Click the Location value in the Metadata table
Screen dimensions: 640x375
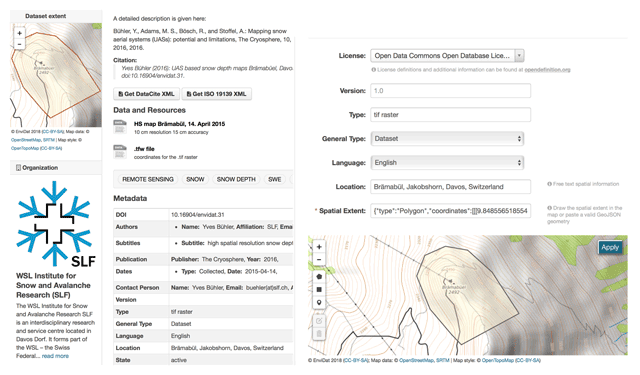tap(227, 348)
